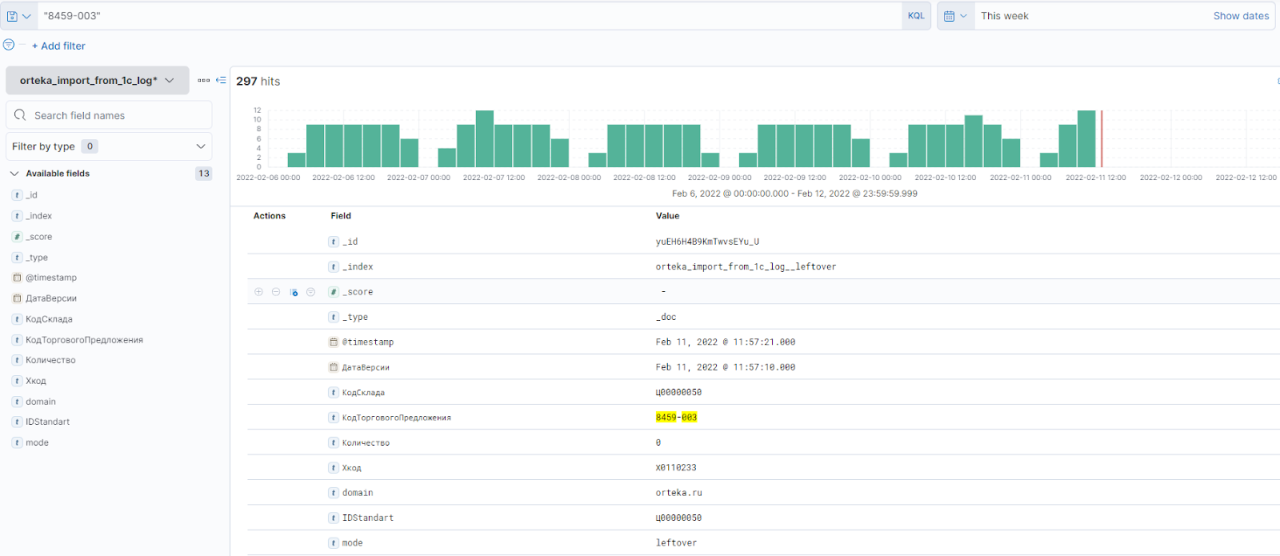Focus the Search field names box
This screenshot has width=1280, height=556.
coord(109,115)
